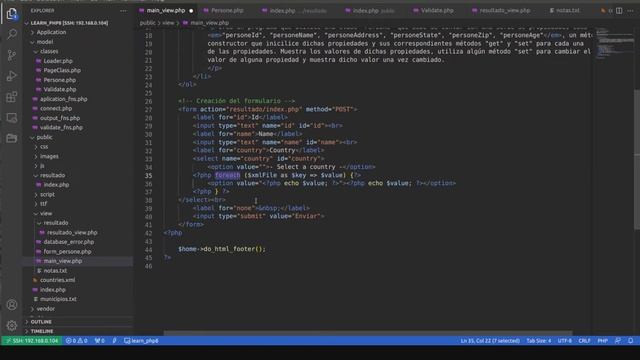640x360 pixels.
Task: Open the Explorer panel's more actions ellipsis
Action: point(123,11)
